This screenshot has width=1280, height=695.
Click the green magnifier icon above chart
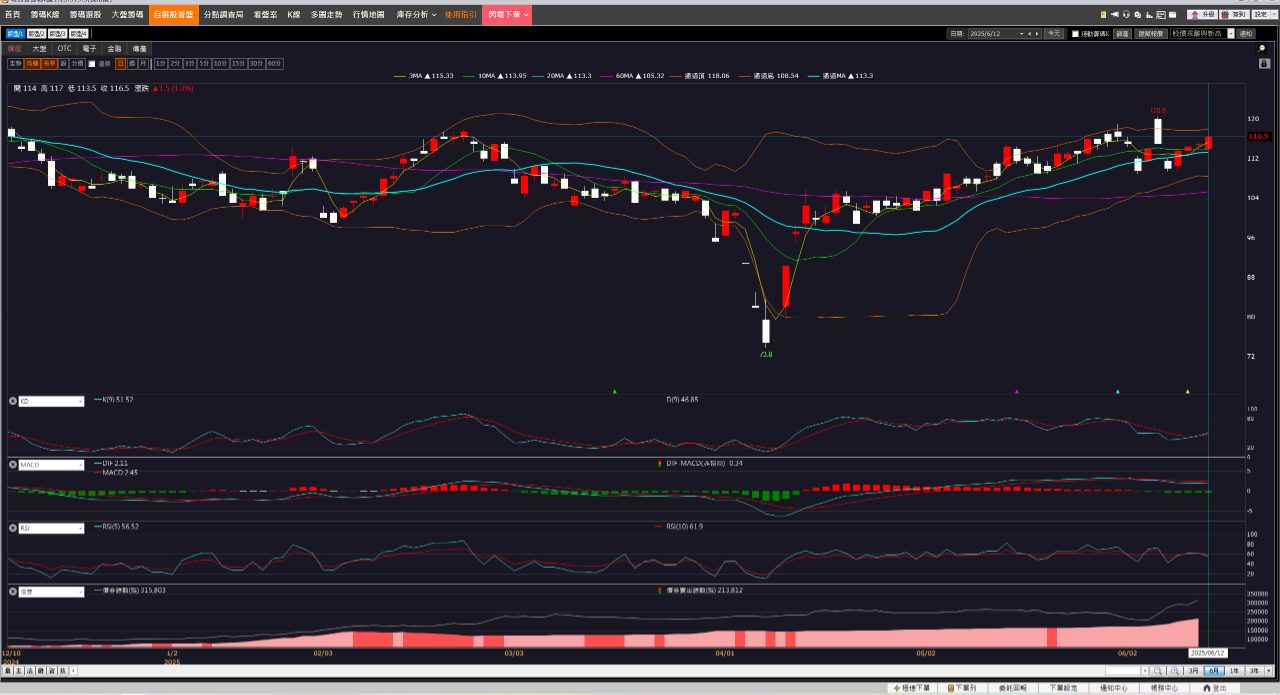click(x=1262, y=48)
